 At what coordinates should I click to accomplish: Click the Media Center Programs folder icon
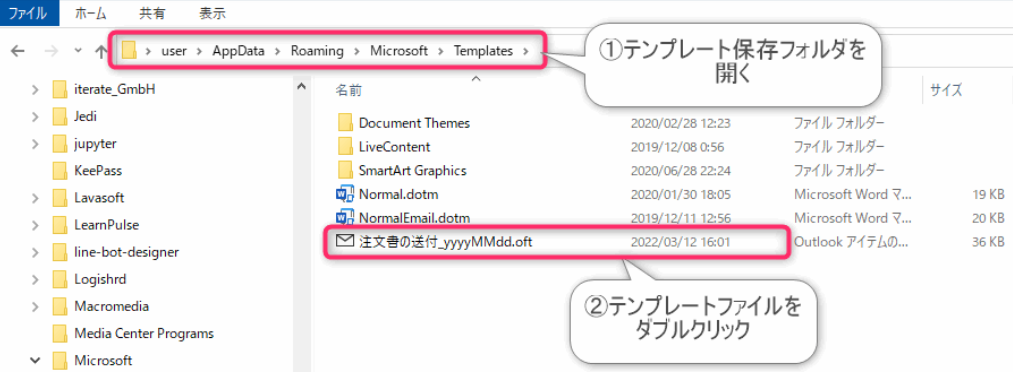pos(60,333)
